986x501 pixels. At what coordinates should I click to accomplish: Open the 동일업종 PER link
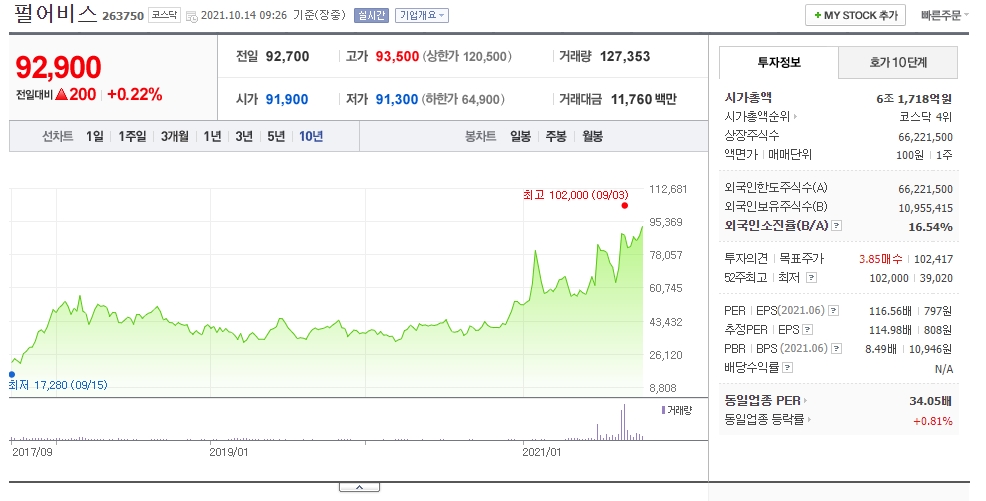766,401
